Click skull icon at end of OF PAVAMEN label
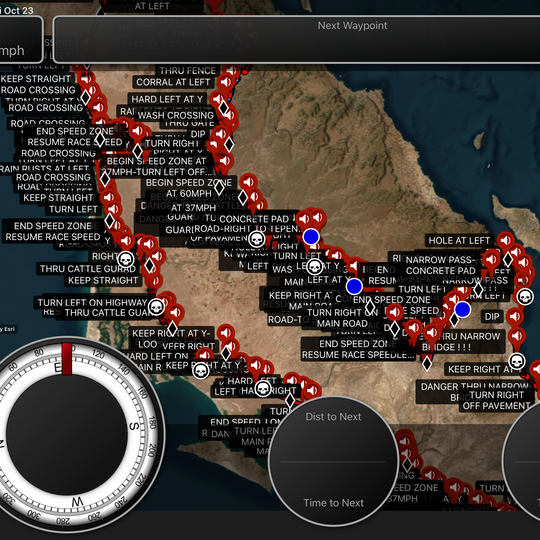Screen dimensions: 540x540 click(257, 239)
